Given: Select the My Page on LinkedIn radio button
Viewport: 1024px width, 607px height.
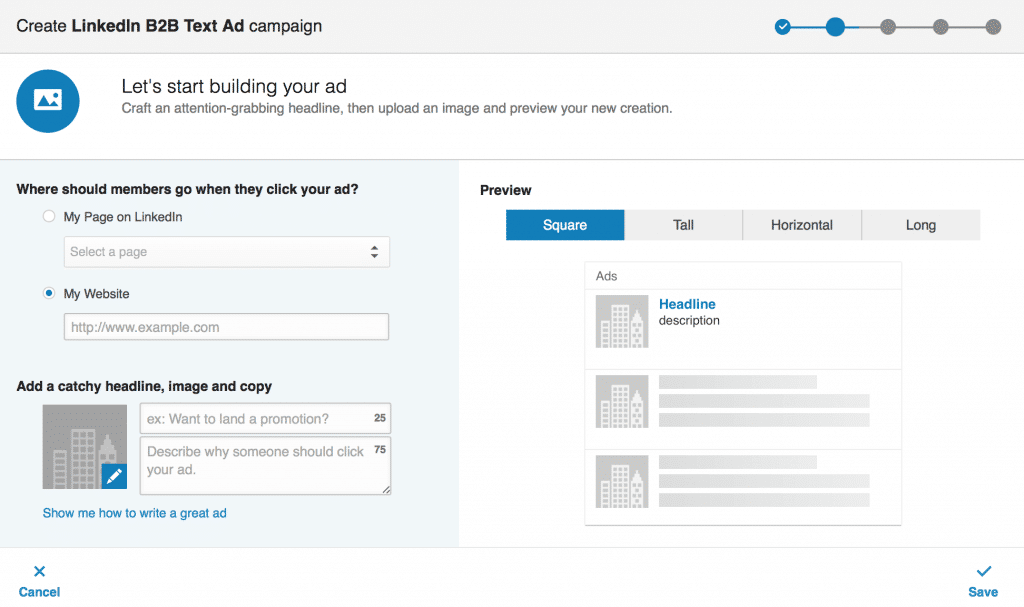Looking at the screenshot, I should [x=49, y=216].
